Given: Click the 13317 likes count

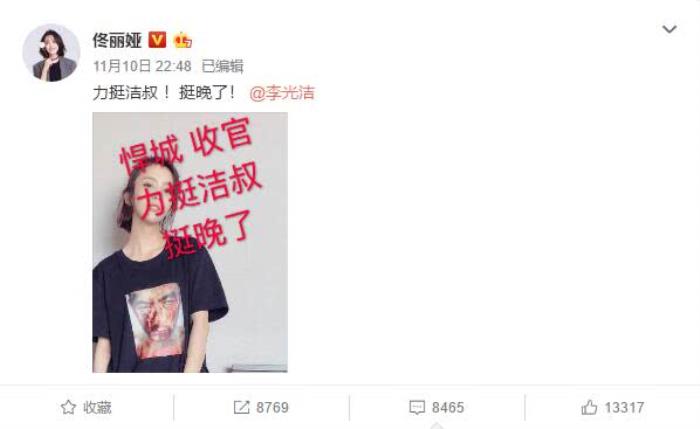Looking at the screenshot, I should [x=624, y=407].
